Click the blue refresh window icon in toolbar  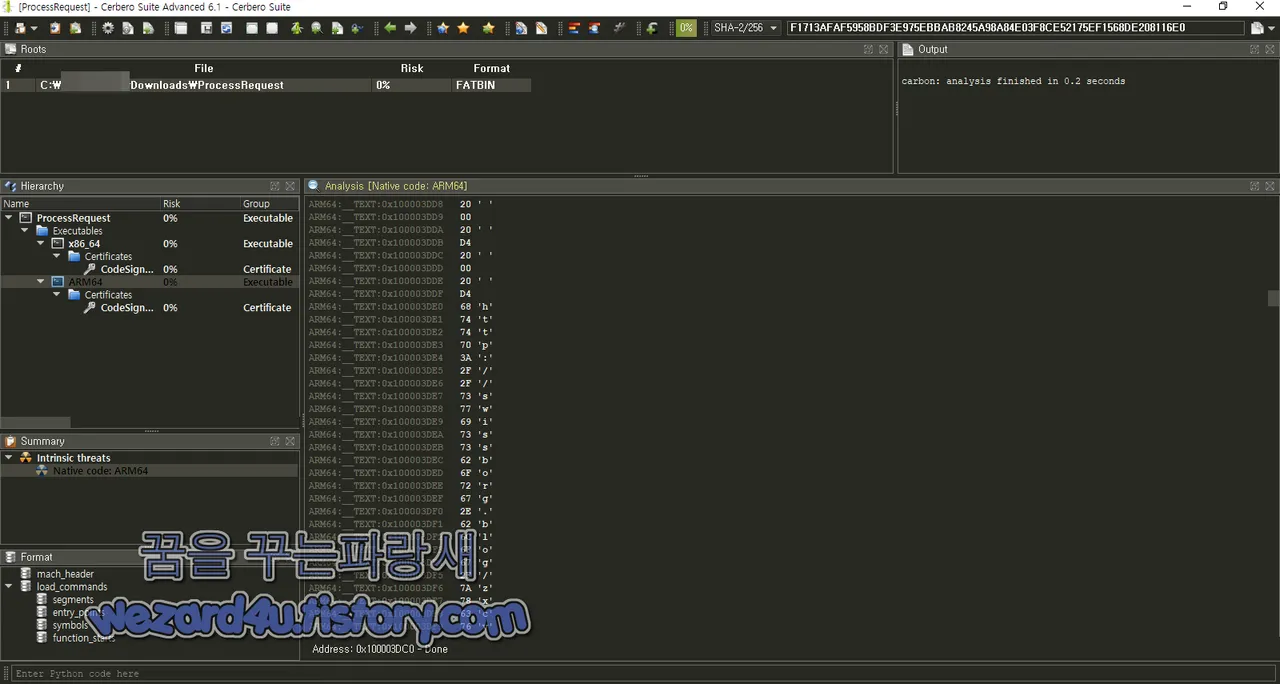click(x=226, y=28)
